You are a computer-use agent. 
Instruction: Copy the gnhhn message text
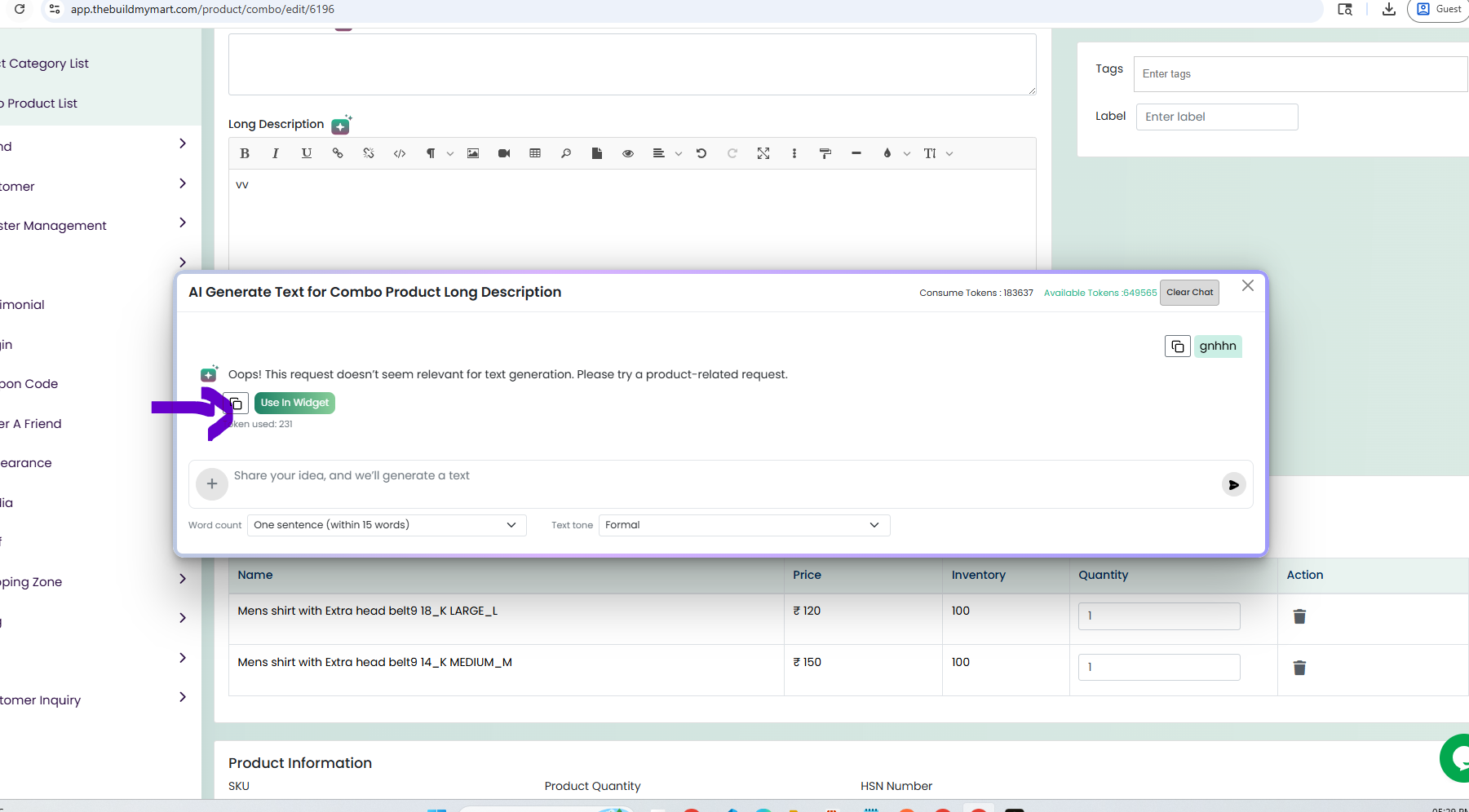click(1178, 346)
